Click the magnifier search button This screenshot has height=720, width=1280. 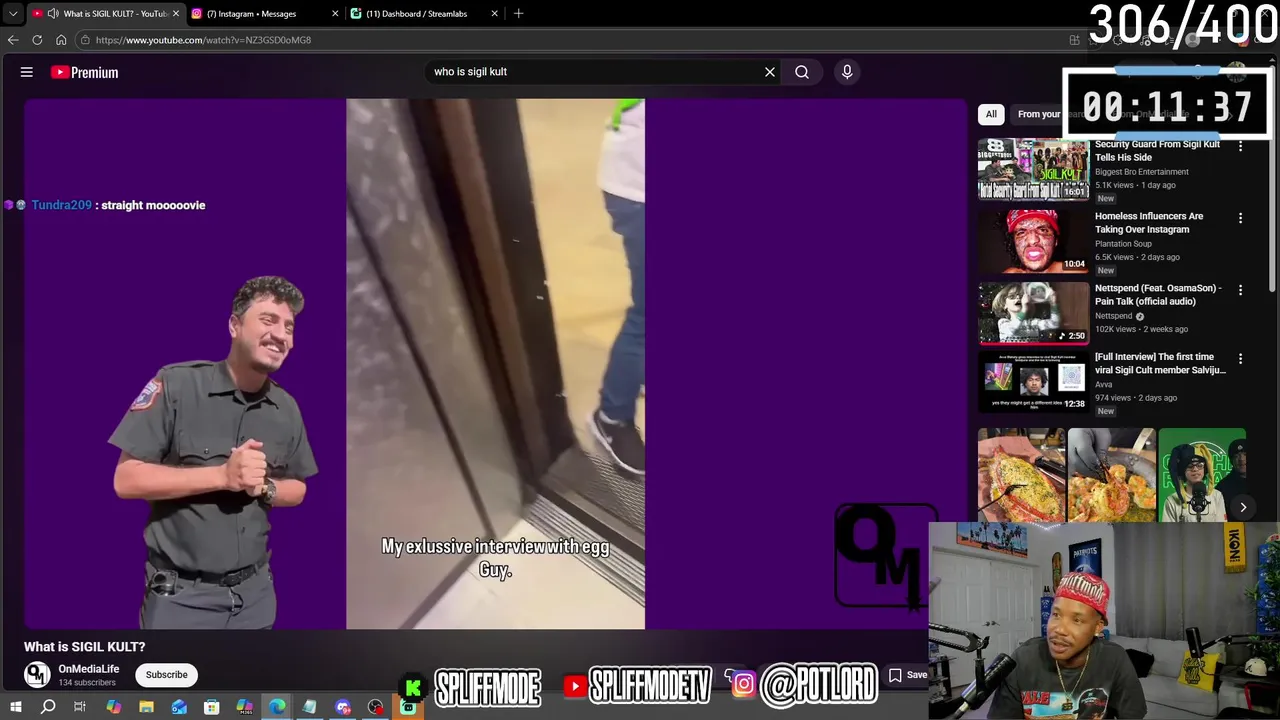tap(802, 72)
